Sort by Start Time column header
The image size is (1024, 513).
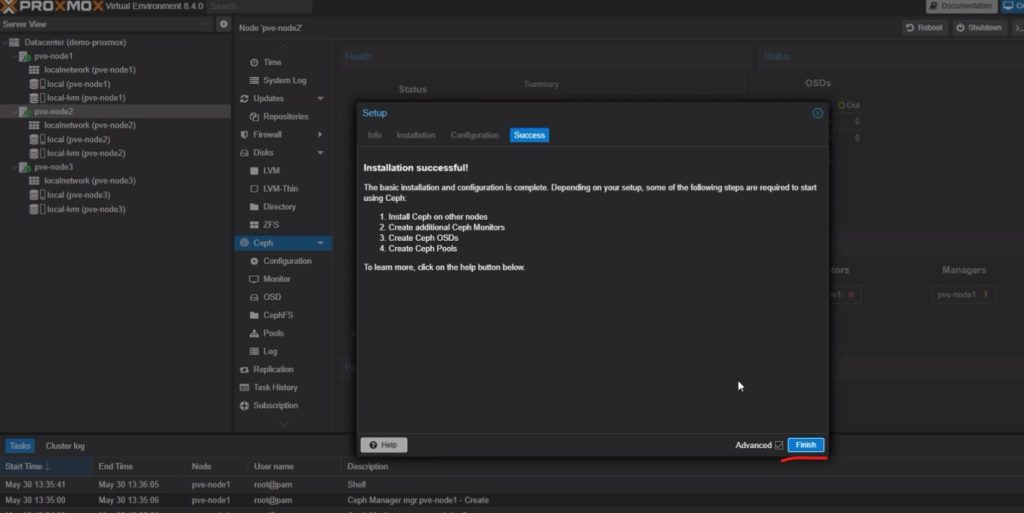point(46,466)
